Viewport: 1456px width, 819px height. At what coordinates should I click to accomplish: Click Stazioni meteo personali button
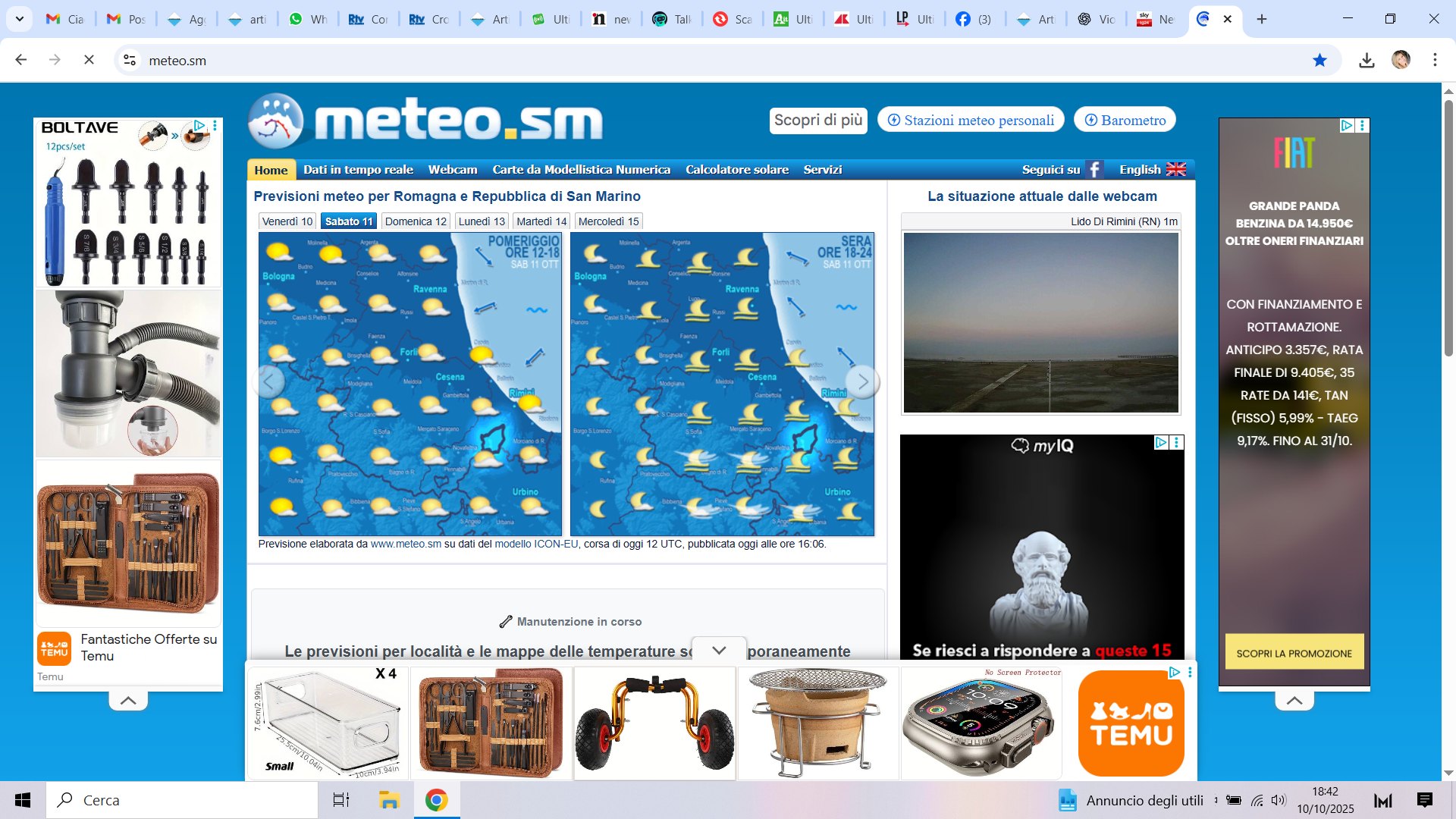point(971,120)
